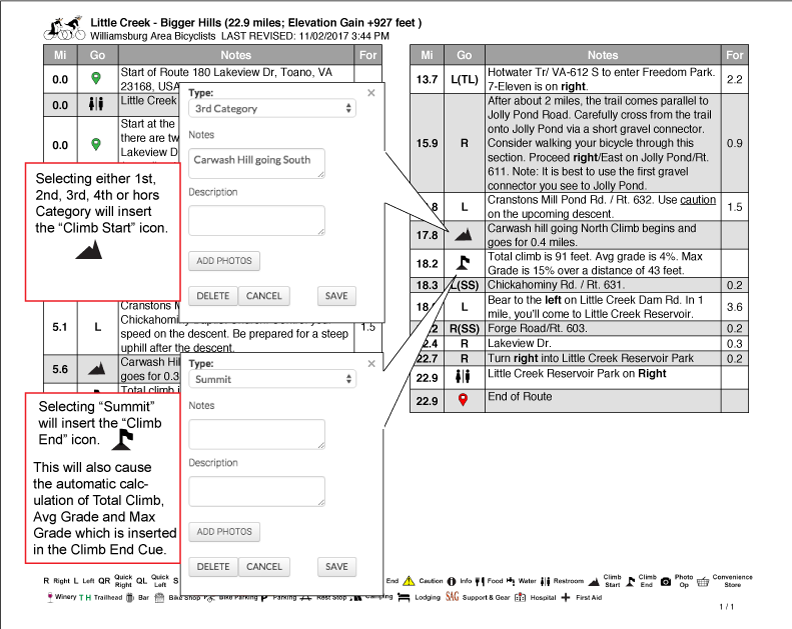Click the Notes field containing Carwash Hill going South
The width and height of the screenshot is (792, 629).
click(x=257, y=163)
